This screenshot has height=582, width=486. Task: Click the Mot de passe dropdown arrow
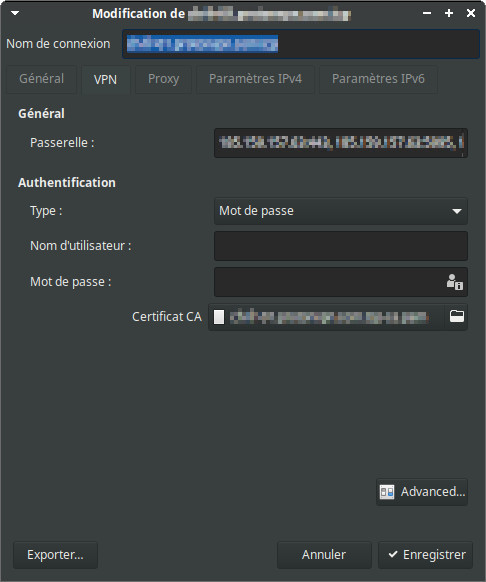tap(457, 211)
